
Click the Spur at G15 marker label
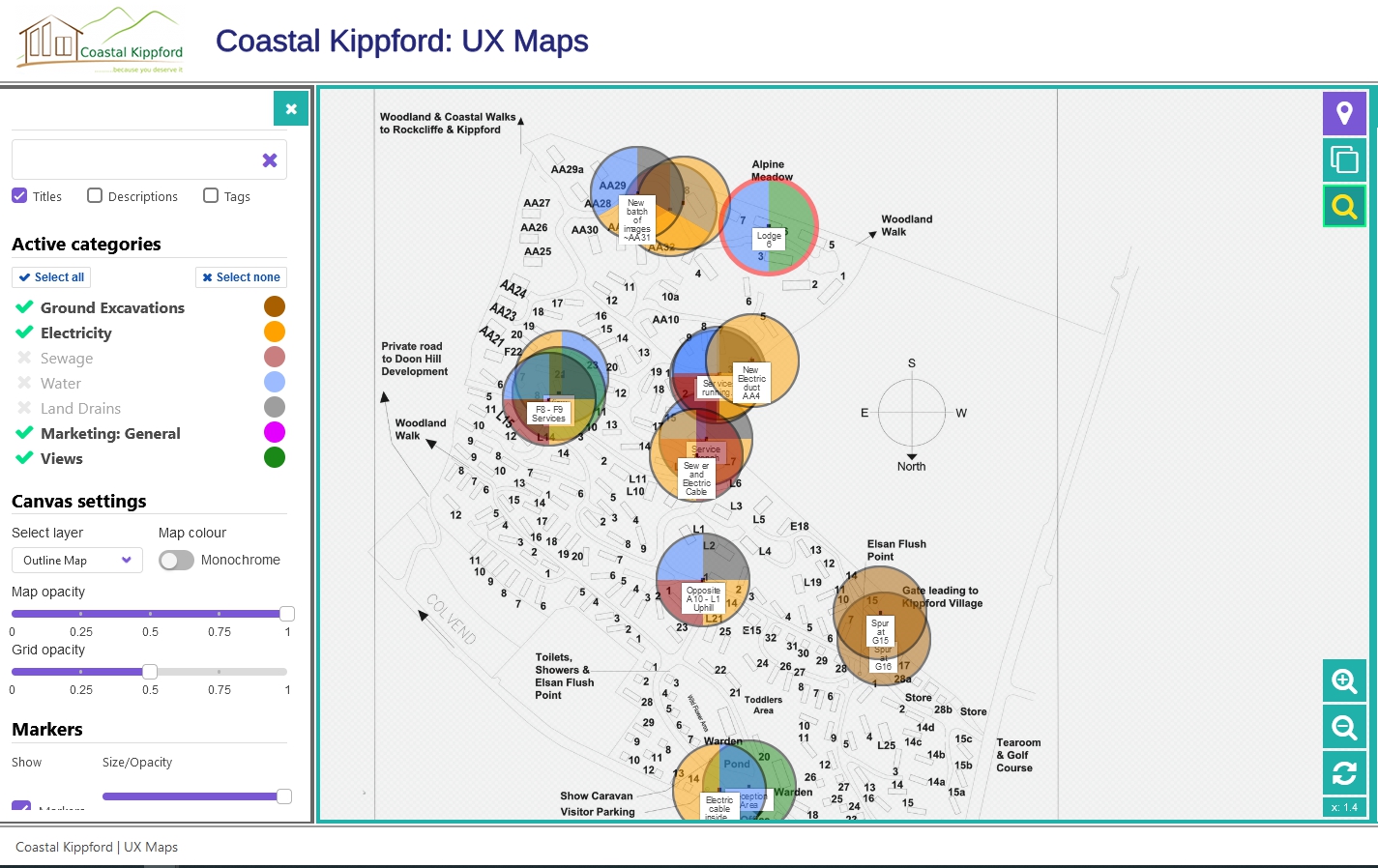coord(880,631)
